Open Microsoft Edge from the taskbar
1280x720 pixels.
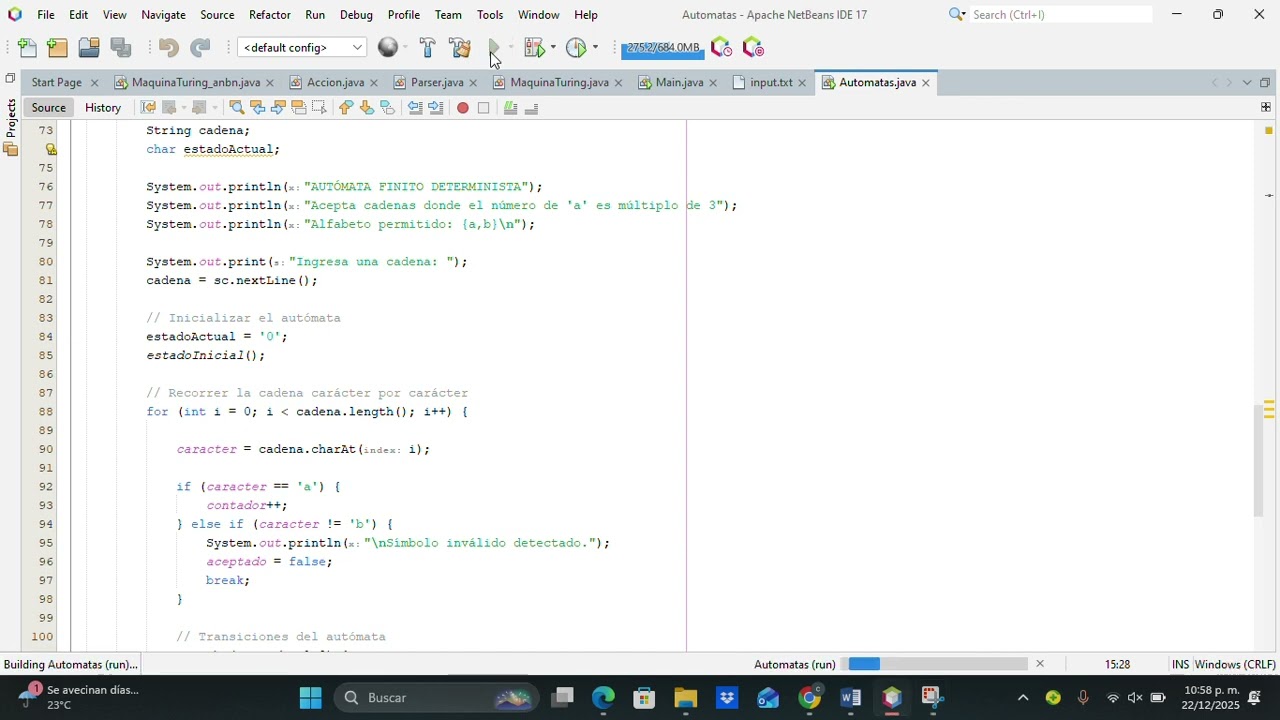[603, 697]
